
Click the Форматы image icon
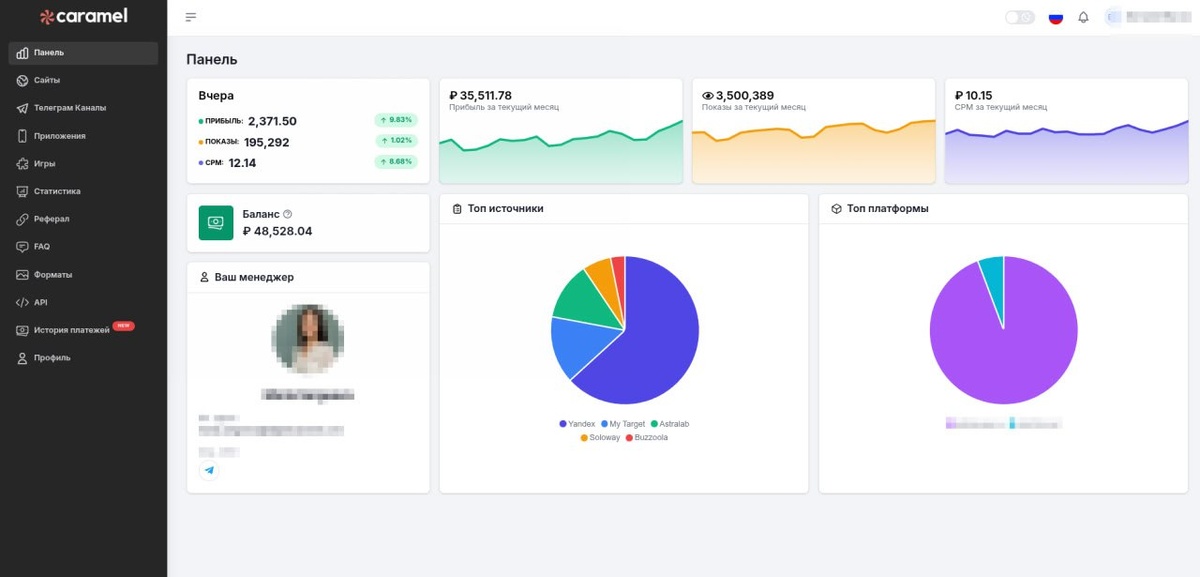(x=22, y=275)
